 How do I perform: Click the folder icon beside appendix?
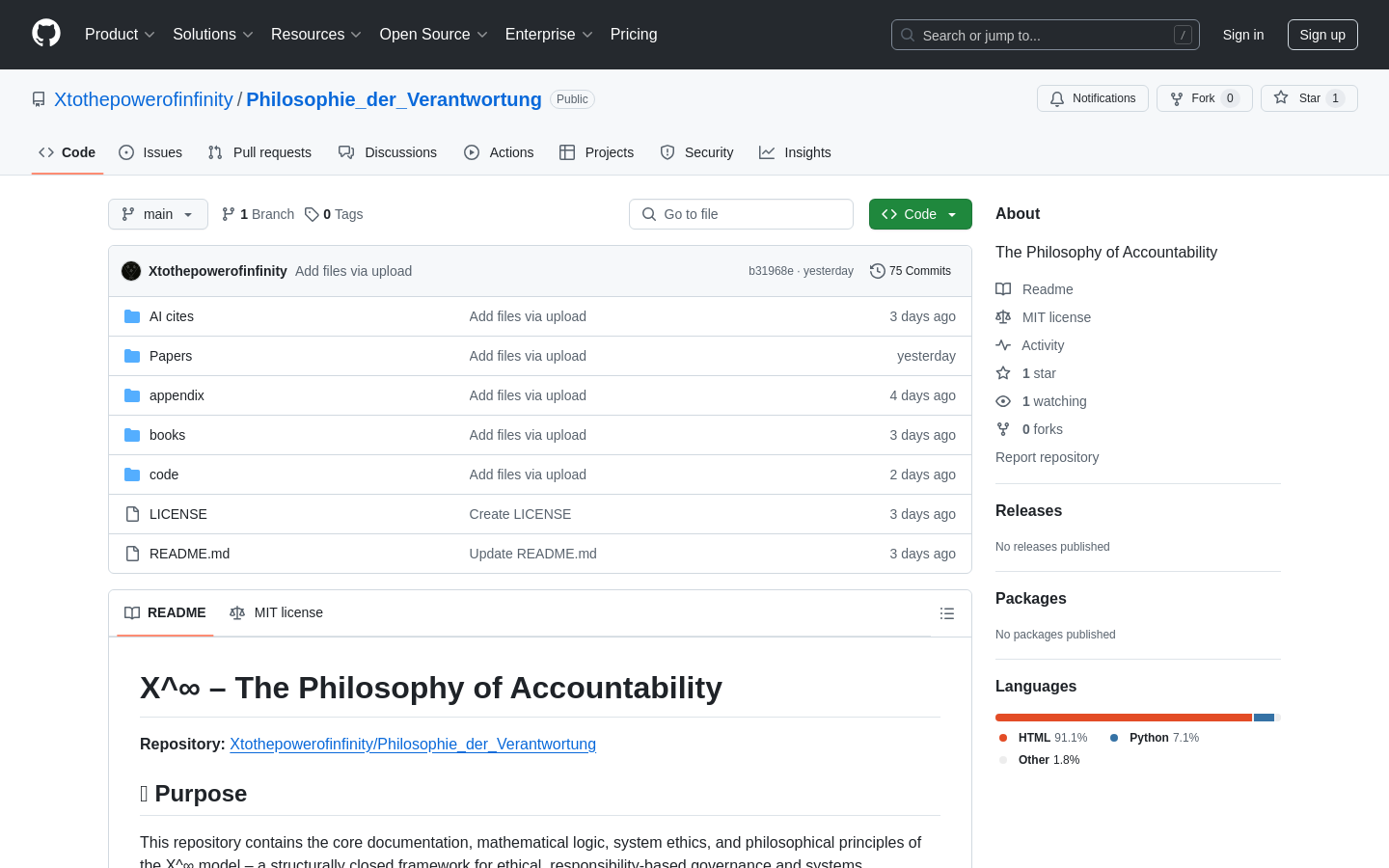coord(132,395)
